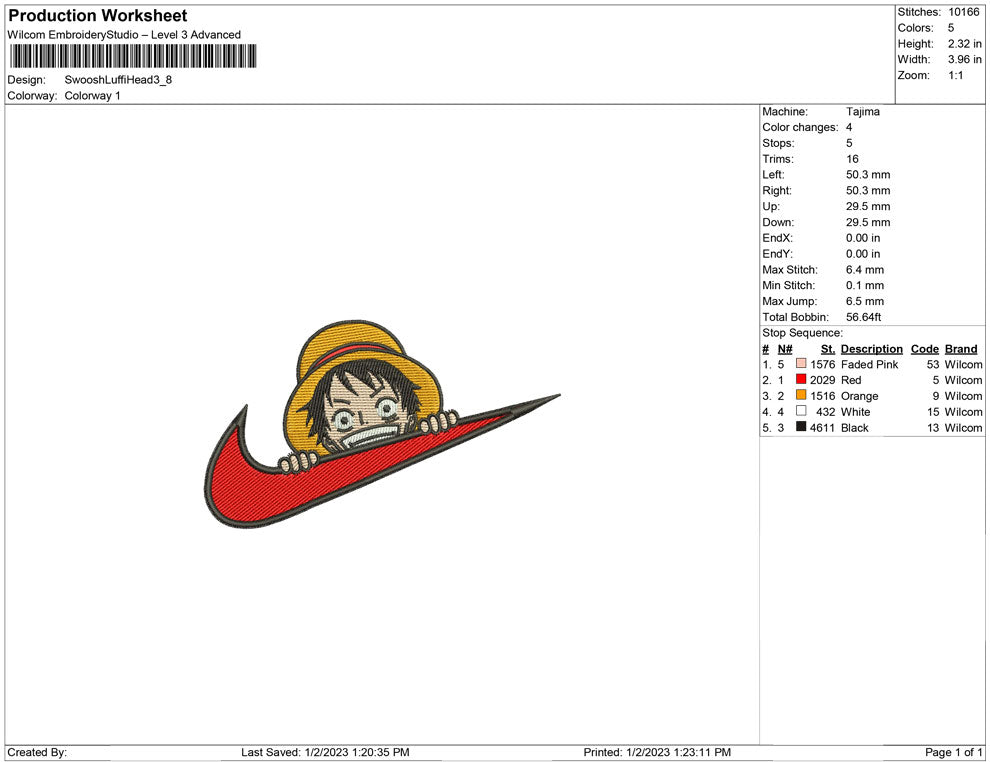Pick the Orange thread color swatch

pyautogui.click(x=801, y=396)
